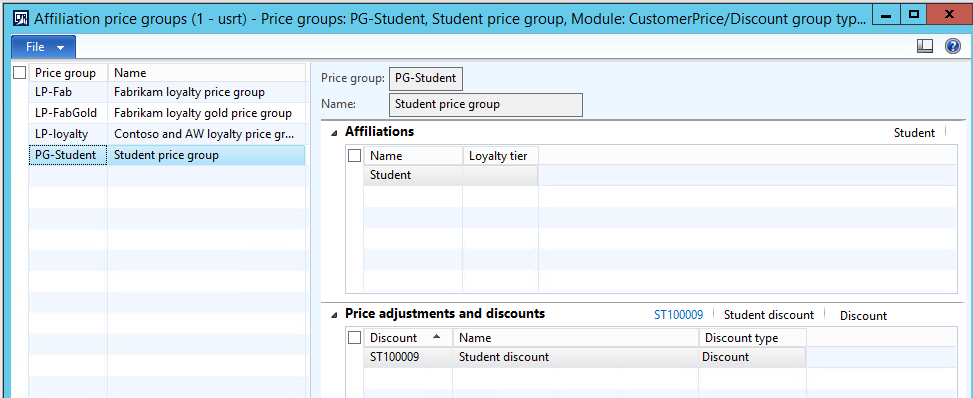Screen dimensions: 973x398
Task: Click the Student summary text in the Affiliations header
Action: (914, 133)
